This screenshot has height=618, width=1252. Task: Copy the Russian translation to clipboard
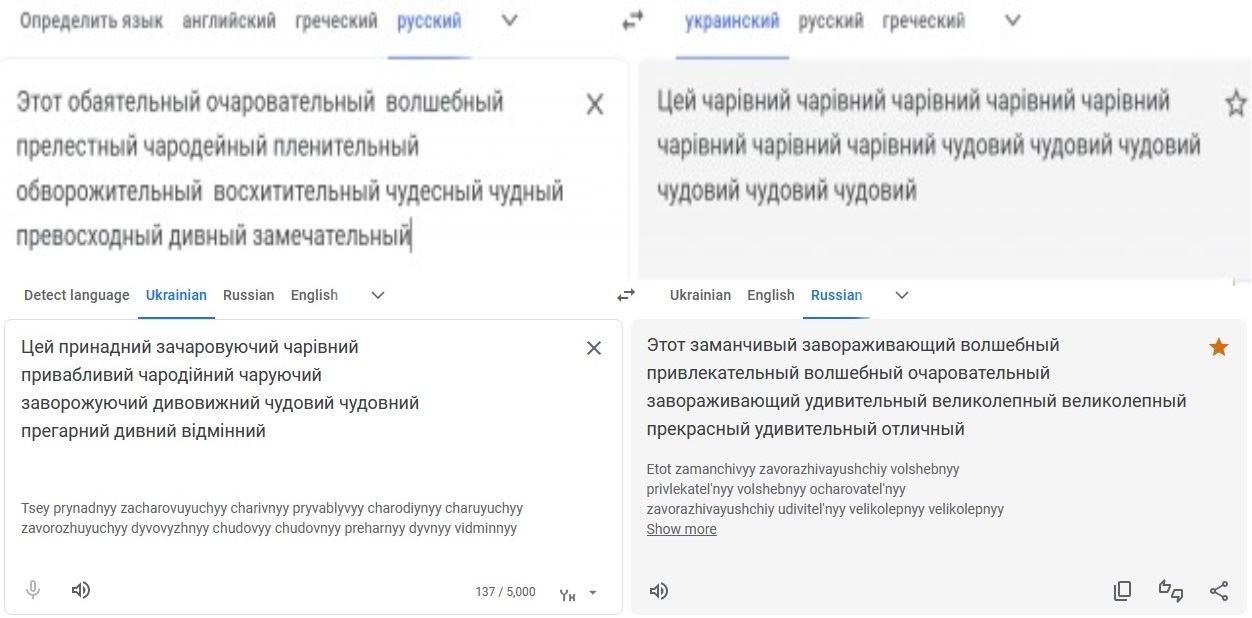click(x=1122, y=591)
